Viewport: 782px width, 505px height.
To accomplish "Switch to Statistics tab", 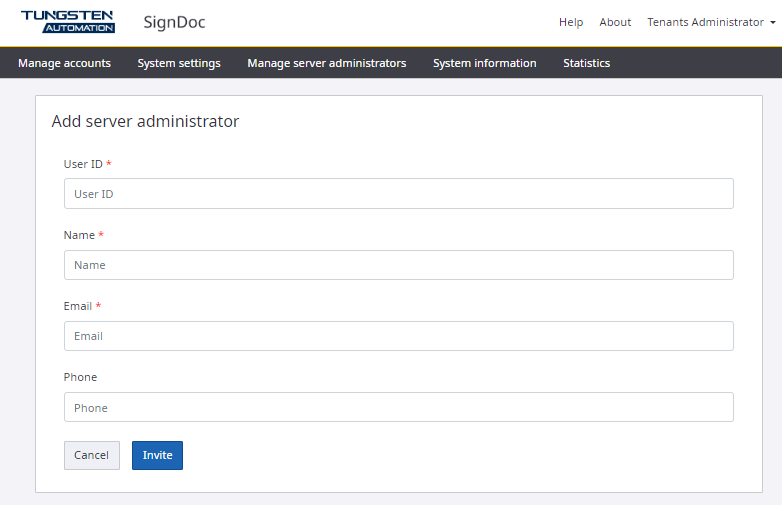I will pyautogui.click(x=586, y=63).
